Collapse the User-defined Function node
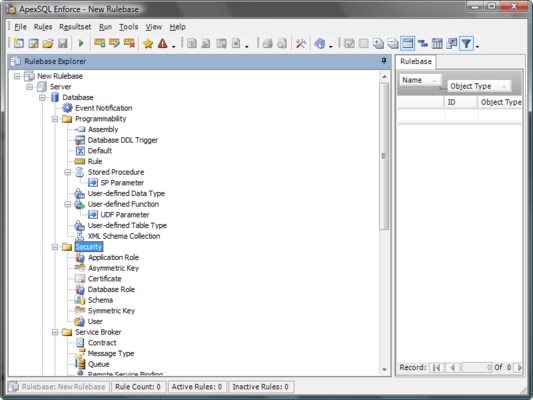533x400 pixels. point(67,204)
